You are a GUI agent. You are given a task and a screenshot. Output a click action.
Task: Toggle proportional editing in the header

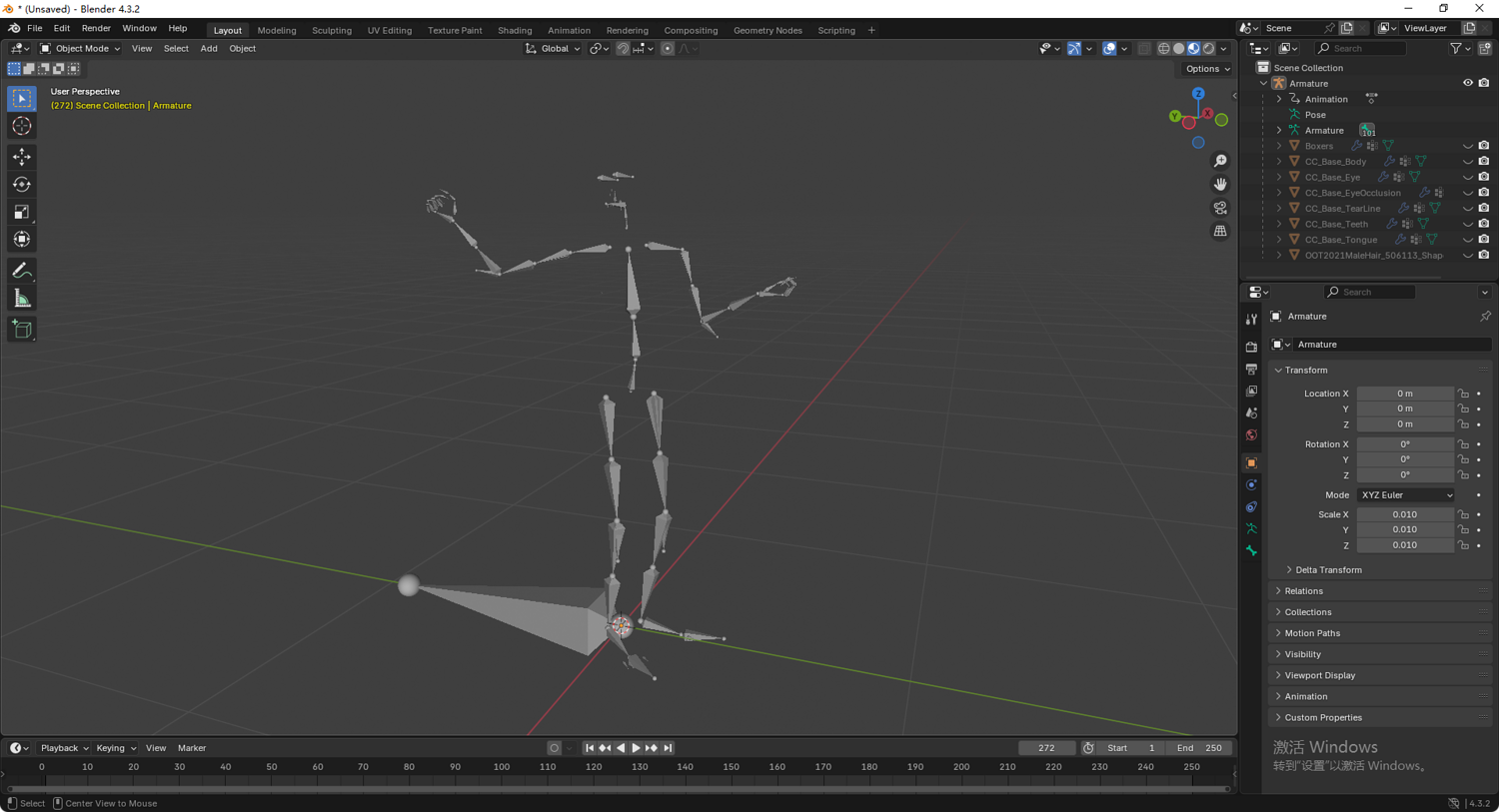[x=668, y=48]
